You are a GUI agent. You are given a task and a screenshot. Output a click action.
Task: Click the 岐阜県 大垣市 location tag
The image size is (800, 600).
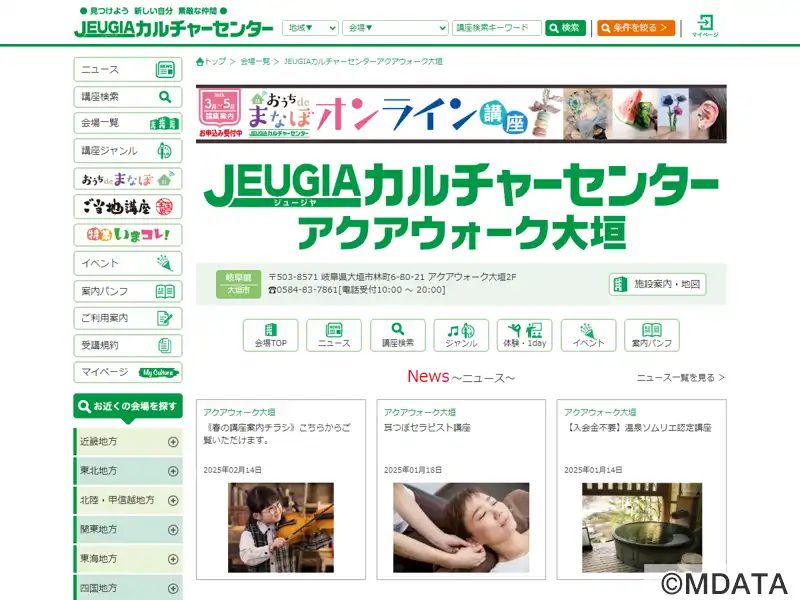(x=238, y=284)
